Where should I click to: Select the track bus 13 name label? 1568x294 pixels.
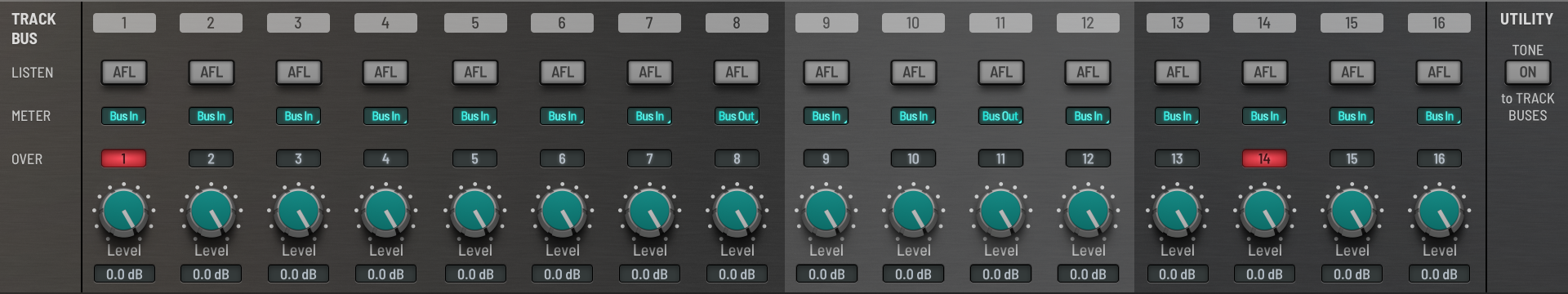(x=1178, y=23)
